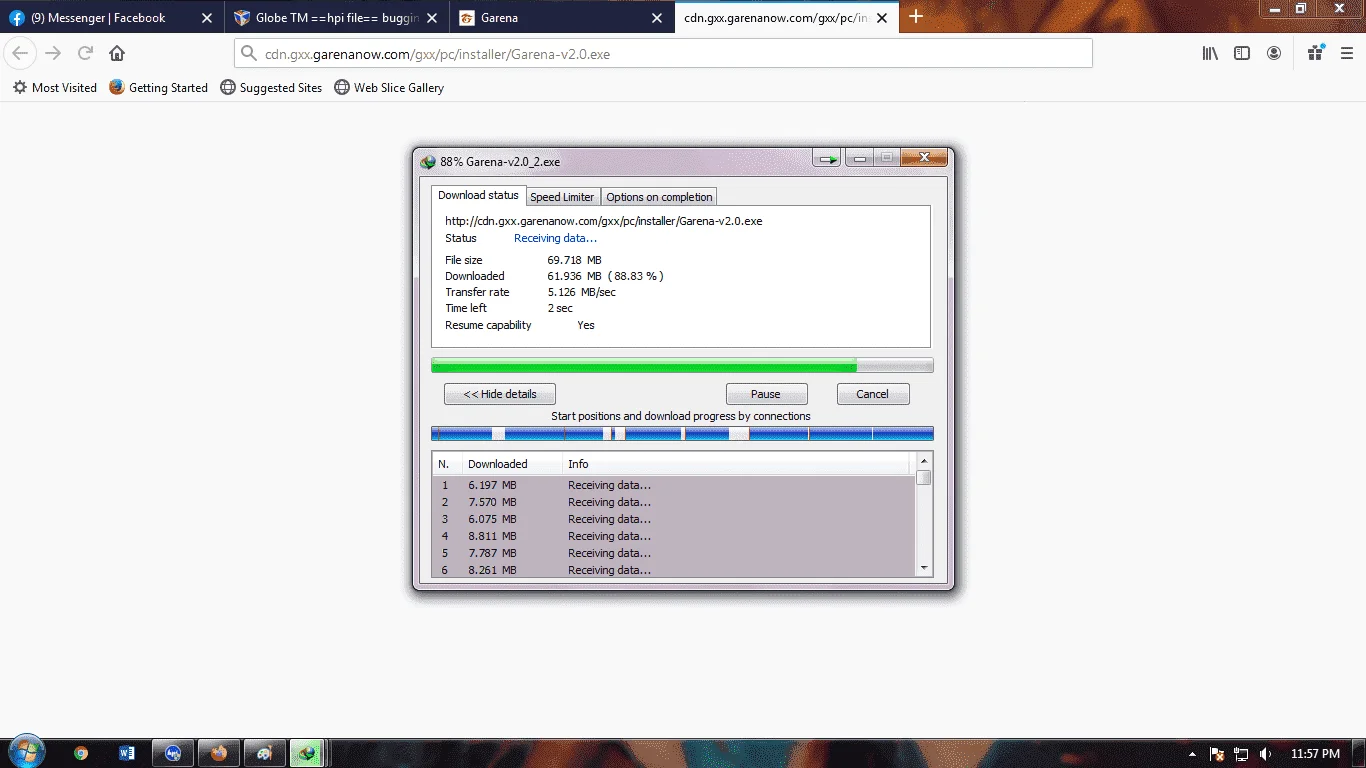Screen dimensions: 1366x768
Task: Click the taskbar clock 11:57 PM
Action: (x=1315, y=754)
